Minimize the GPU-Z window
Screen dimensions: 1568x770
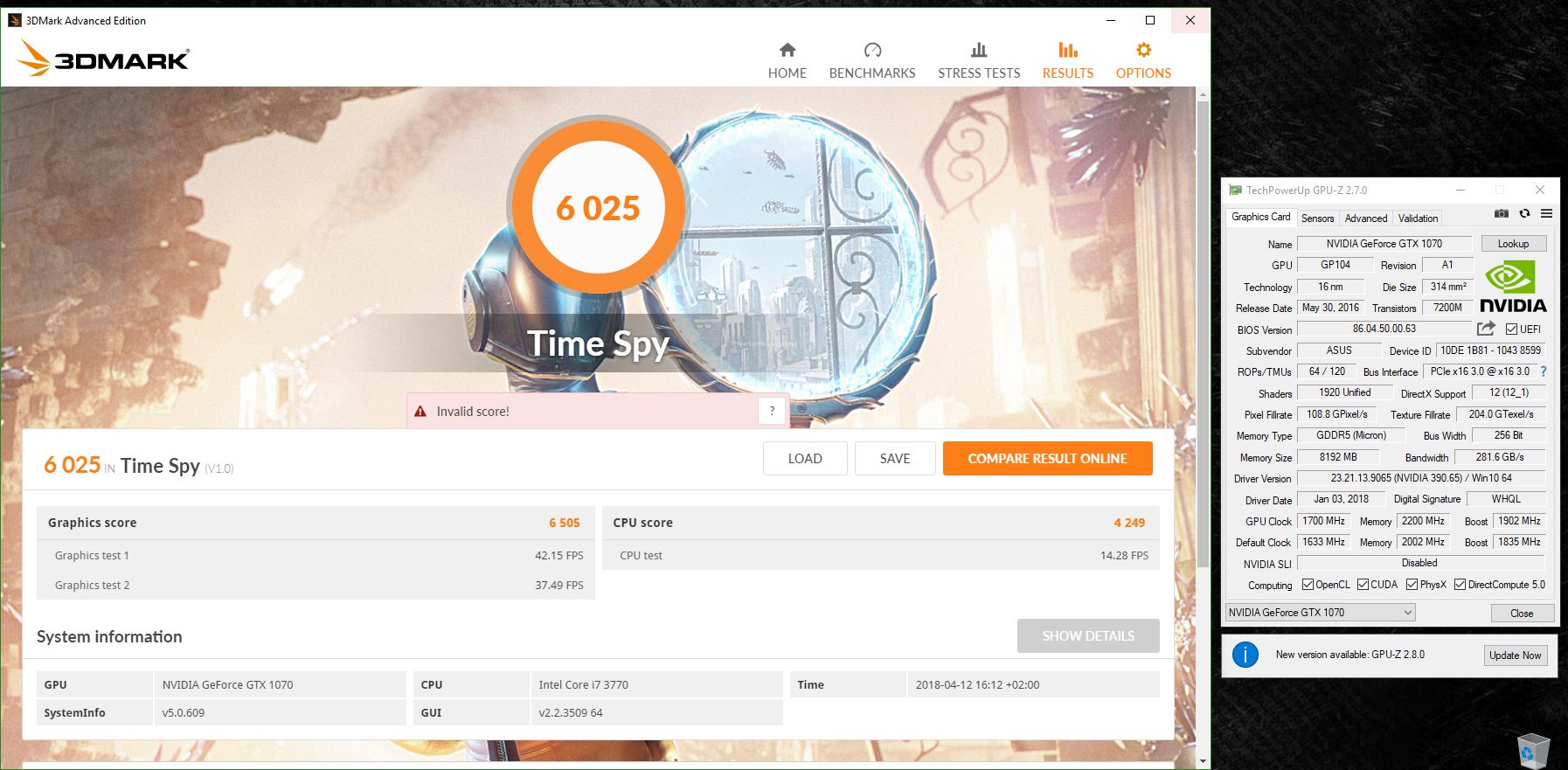coord(1460,190)
